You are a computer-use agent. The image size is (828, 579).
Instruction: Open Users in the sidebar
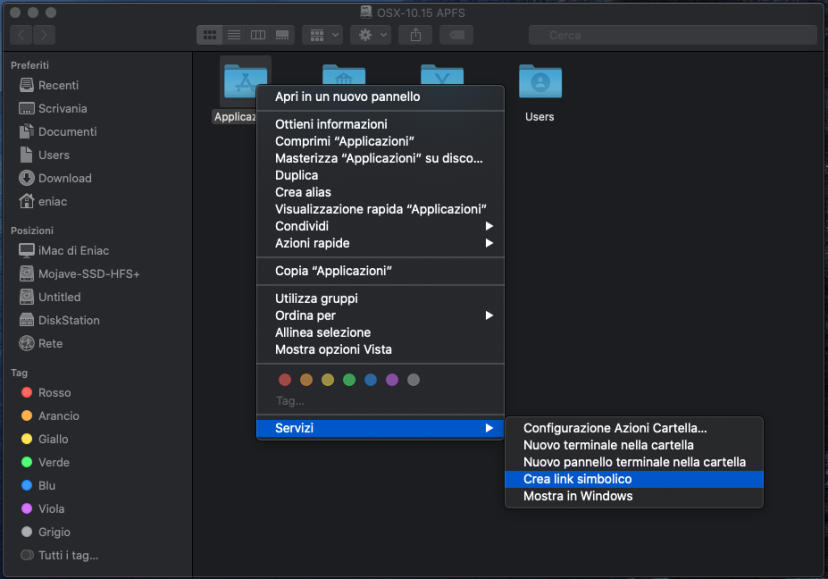(x=44, y=155)
